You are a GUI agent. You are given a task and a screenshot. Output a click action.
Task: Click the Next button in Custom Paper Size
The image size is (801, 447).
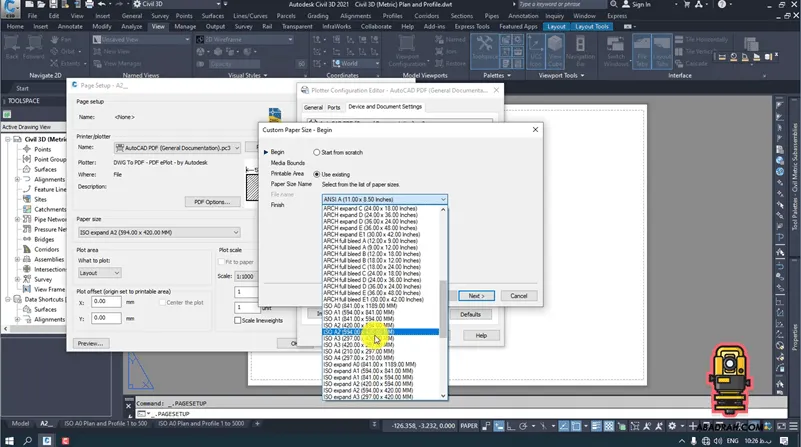pos(477,296)
